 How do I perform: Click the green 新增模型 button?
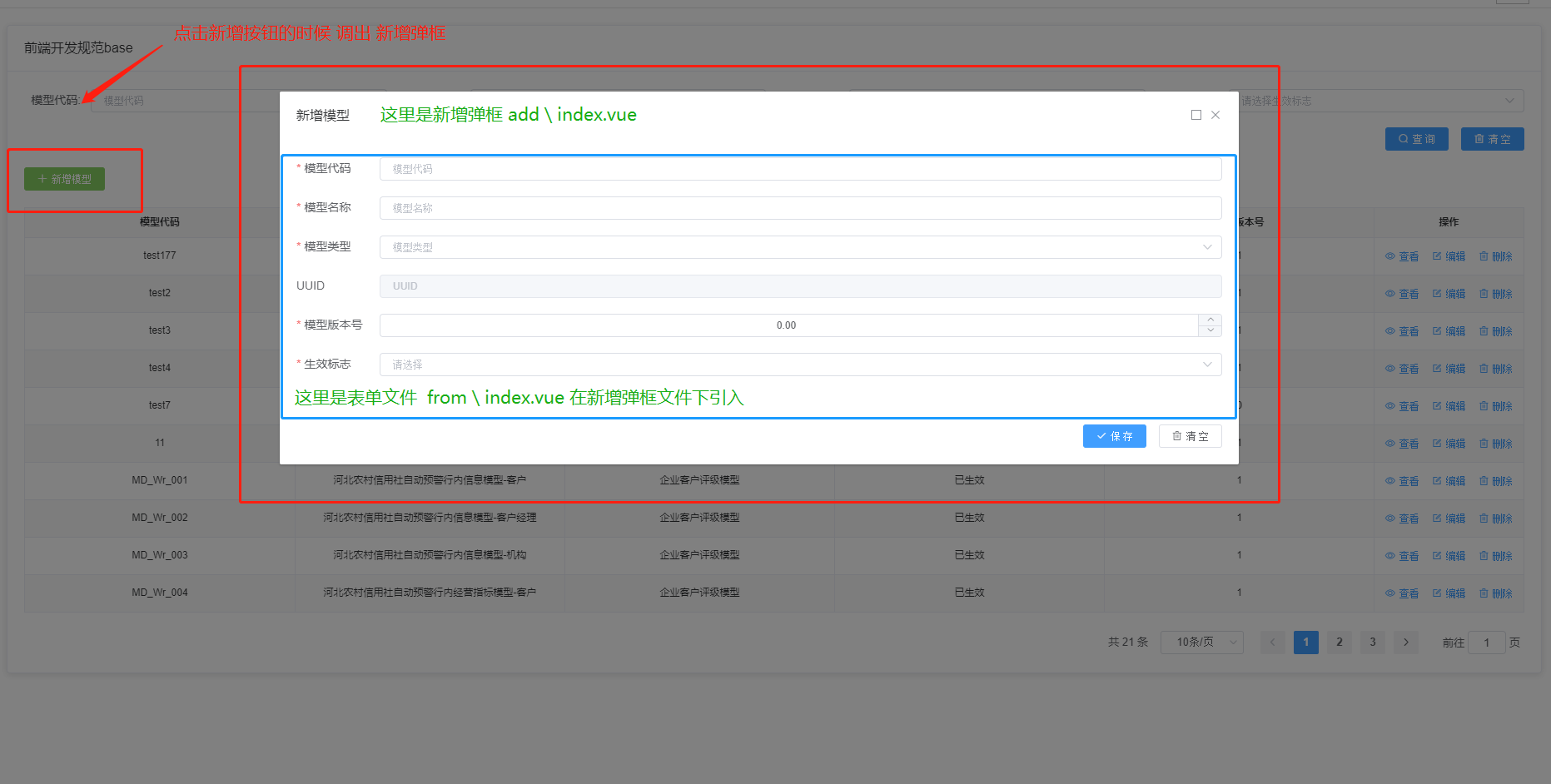point(64,179)
